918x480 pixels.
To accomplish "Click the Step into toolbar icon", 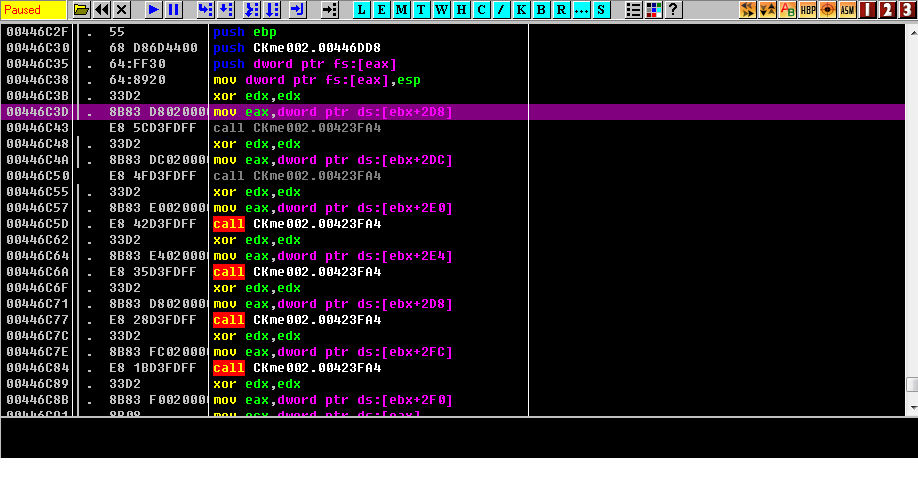I will tap(205, 9).
